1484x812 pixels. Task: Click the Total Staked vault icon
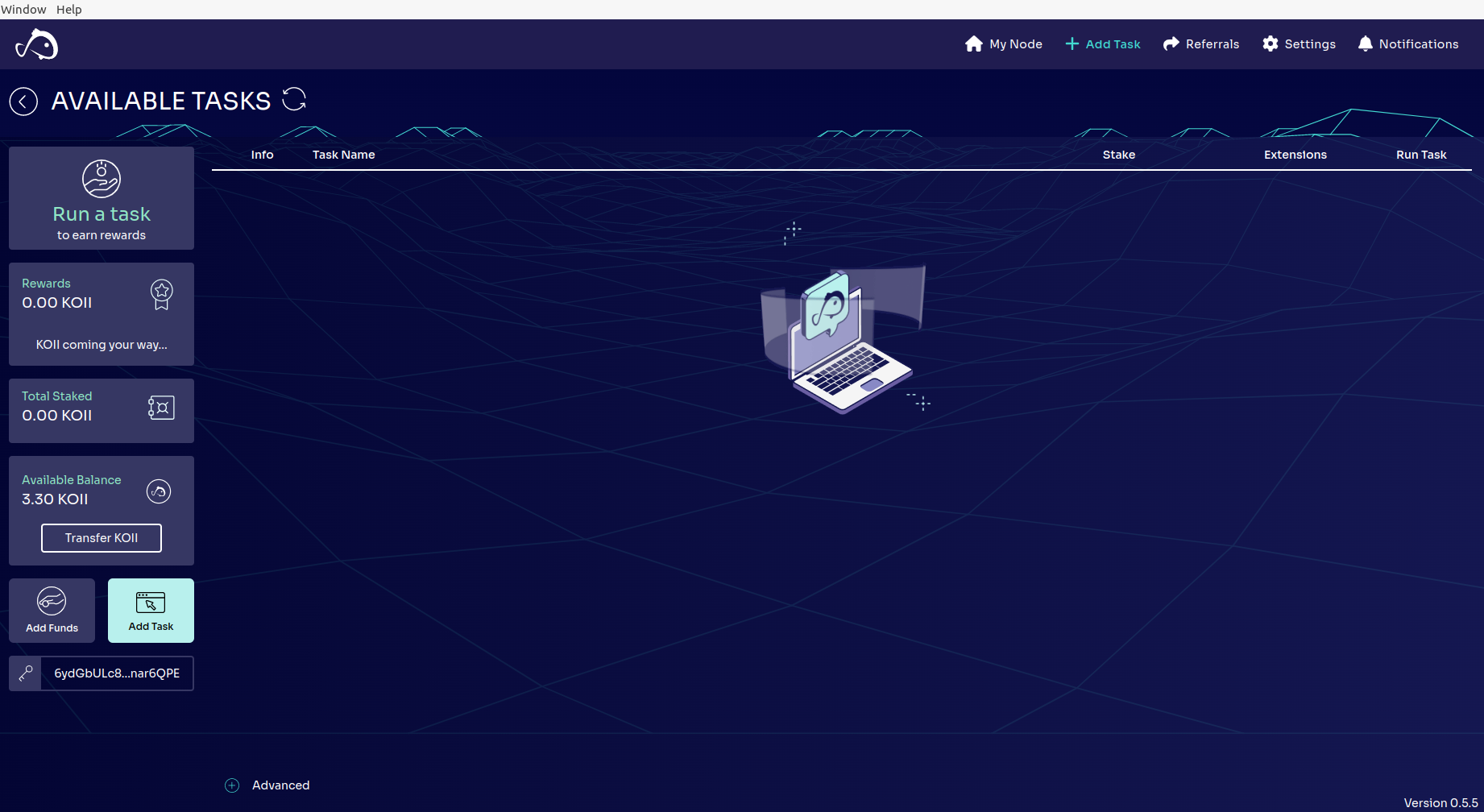[161, 408]
